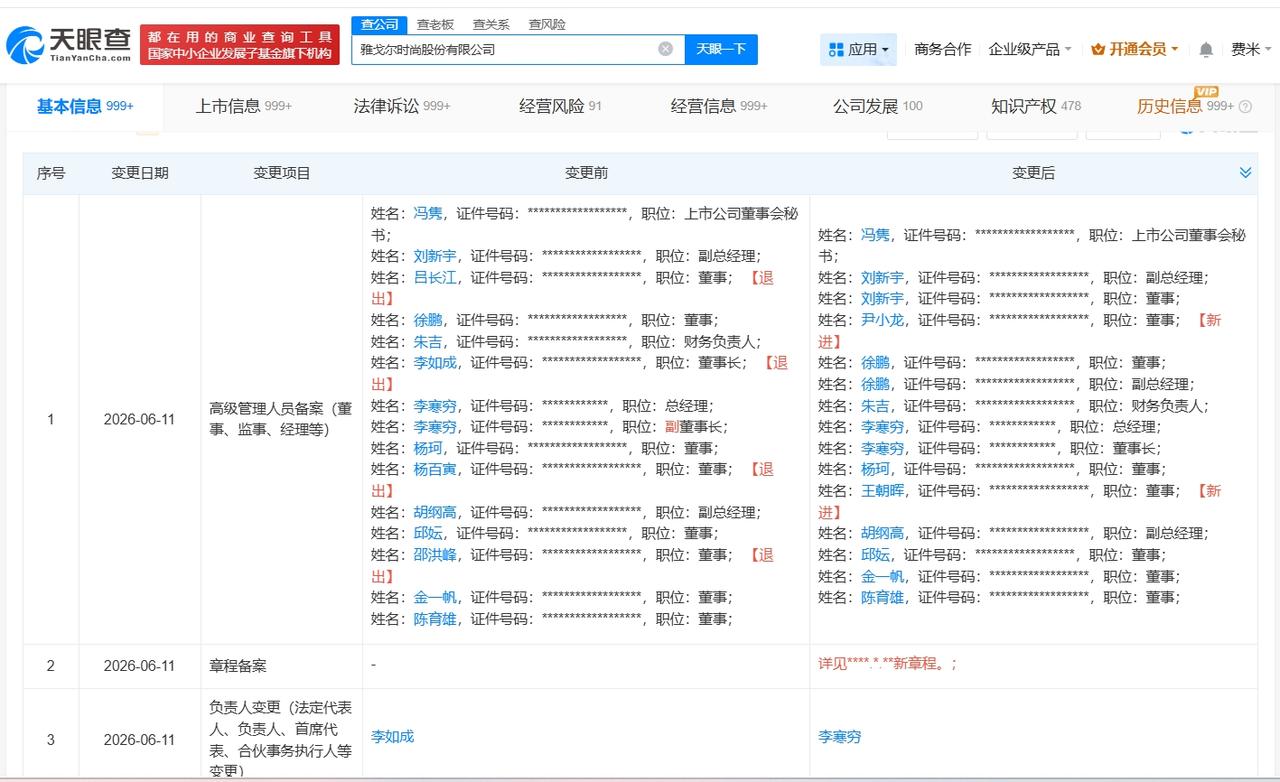The height and width of the screenshot is (782, 1280).
Task: Open the 开通会员 dropdown
Action: click(1135, 49)
